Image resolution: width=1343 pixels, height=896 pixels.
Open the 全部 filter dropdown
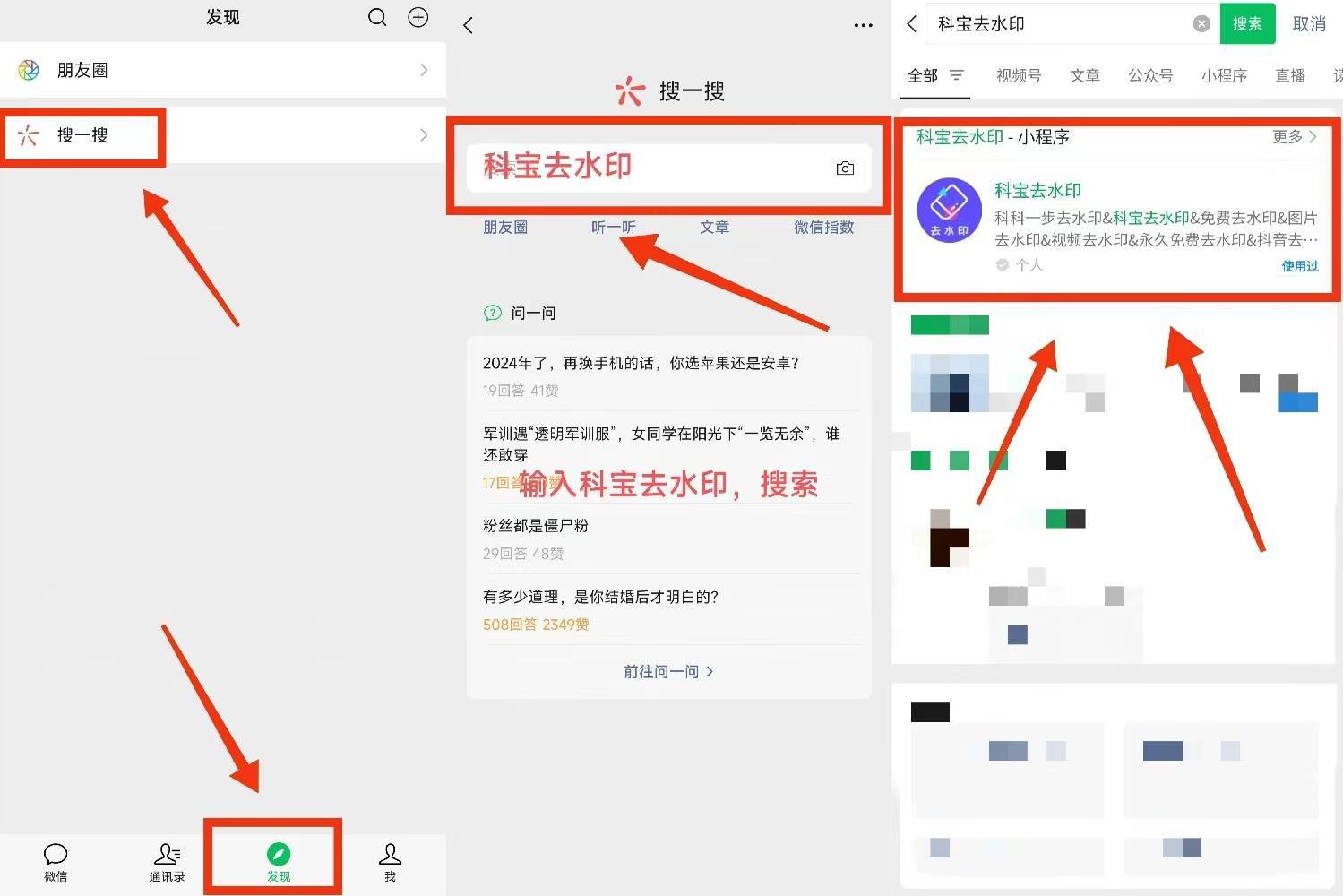click(935, 76)
